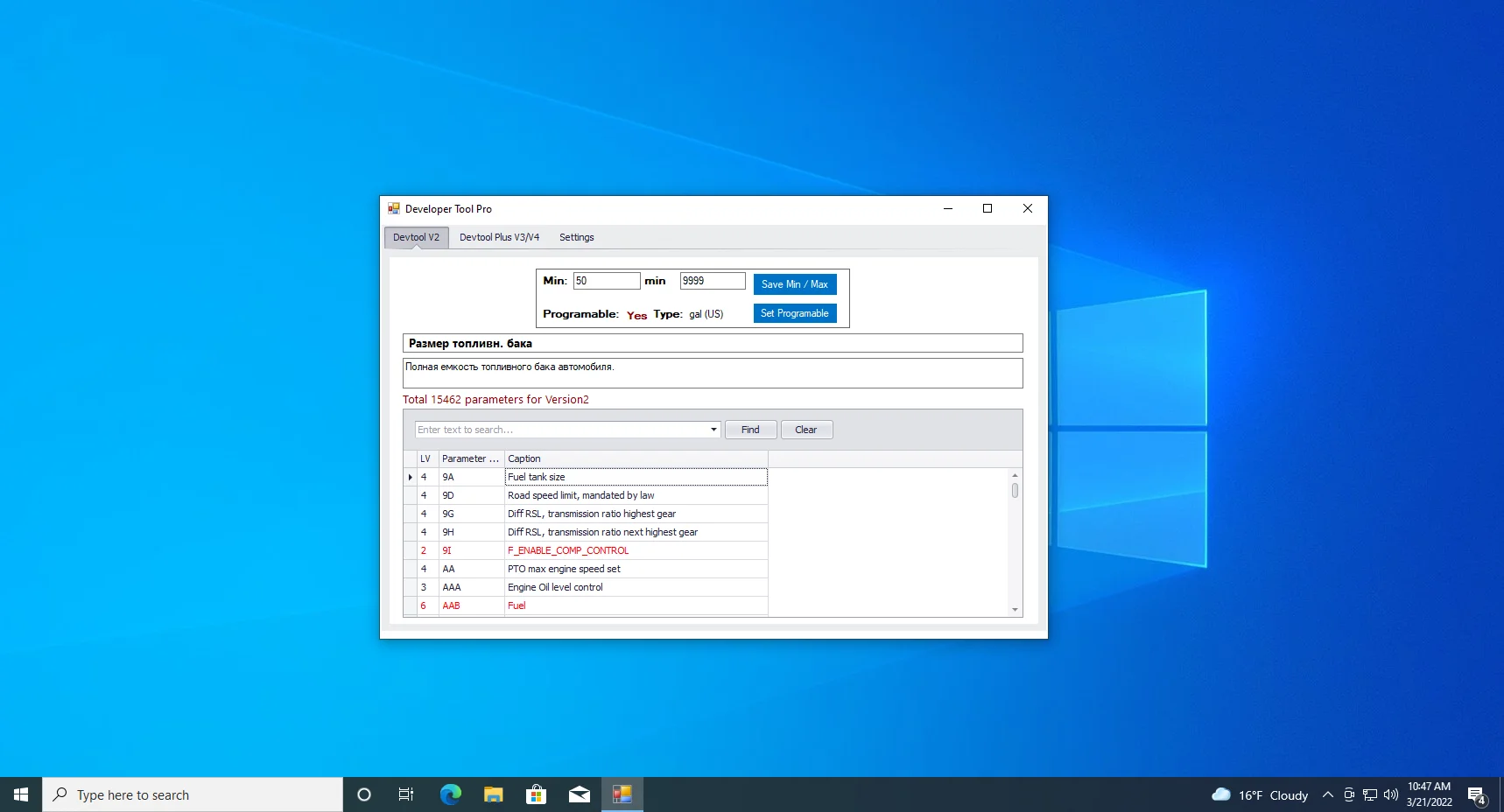Viewport: 1504px width, 812px height.
Task: Click the 'Total 15462 parameters for Version2' text
Action: click(495, 400)
